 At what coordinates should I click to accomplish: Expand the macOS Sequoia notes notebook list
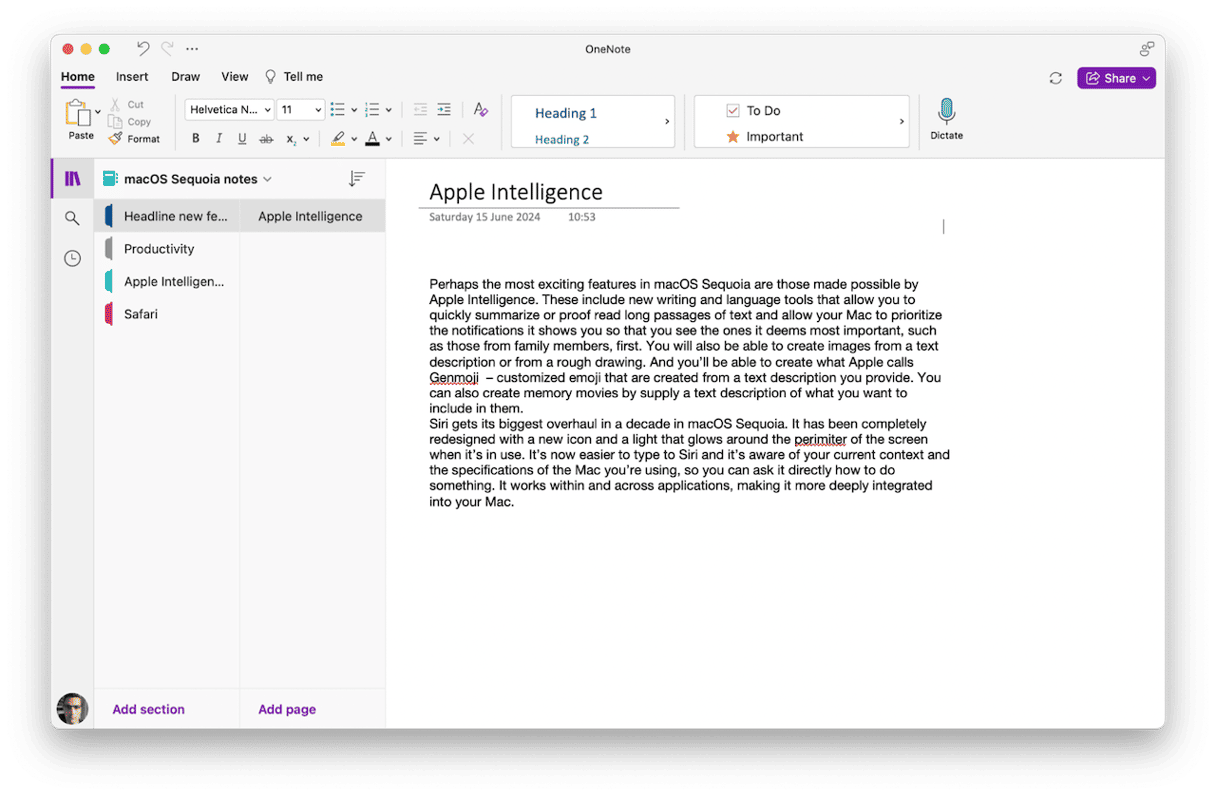pyautogui.click(x=267, y=180)
